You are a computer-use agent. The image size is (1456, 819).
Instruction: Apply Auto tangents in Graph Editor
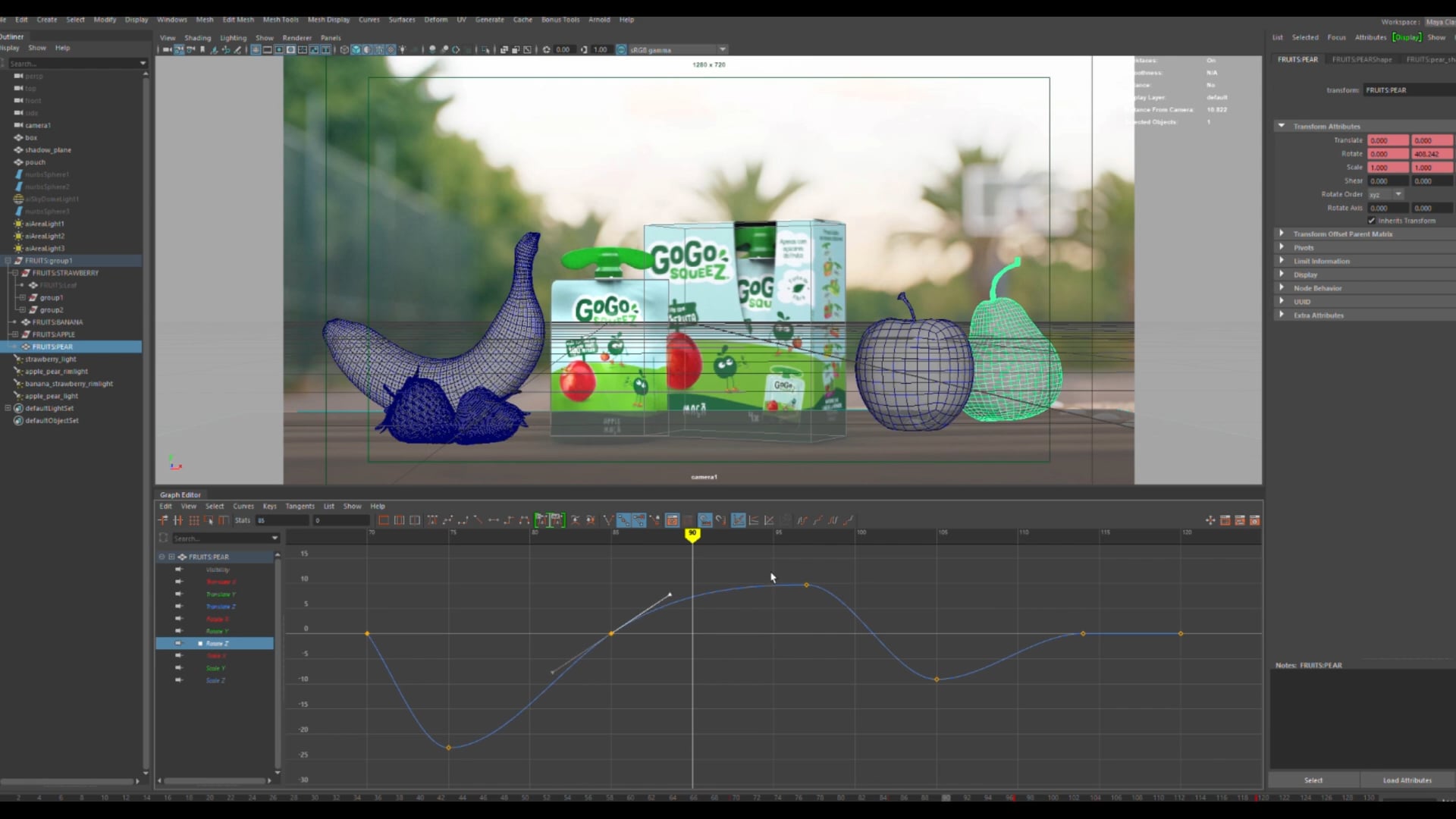pos(432,520)
